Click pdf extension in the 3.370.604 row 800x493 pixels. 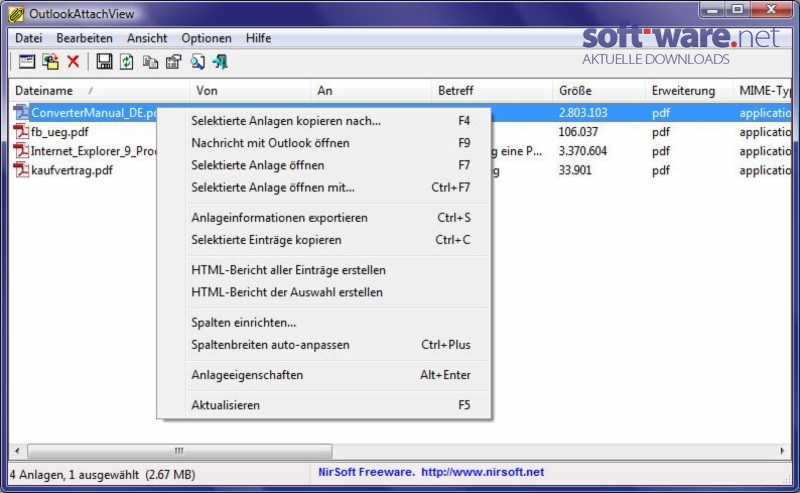(661, 151)
